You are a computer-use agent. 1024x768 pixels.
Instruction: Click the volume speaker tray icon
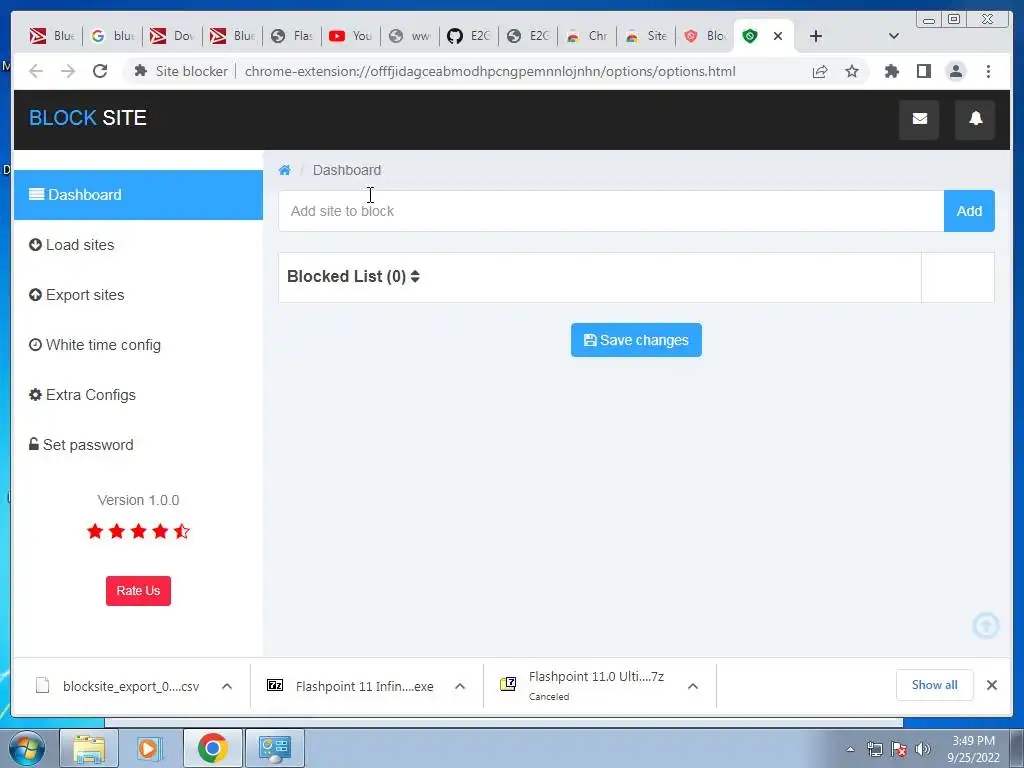922,749
